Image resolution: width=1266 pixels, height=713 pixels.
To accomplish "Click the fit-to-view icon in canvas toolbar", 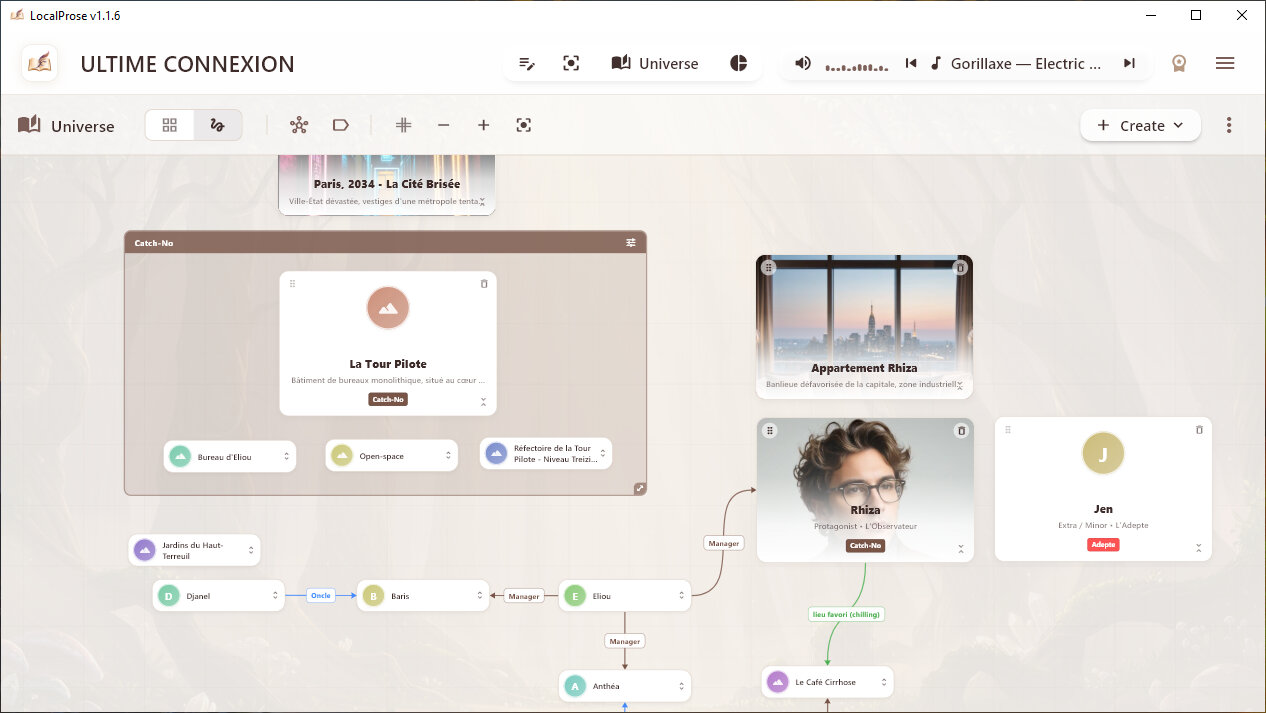I will (x=523, y=125).
